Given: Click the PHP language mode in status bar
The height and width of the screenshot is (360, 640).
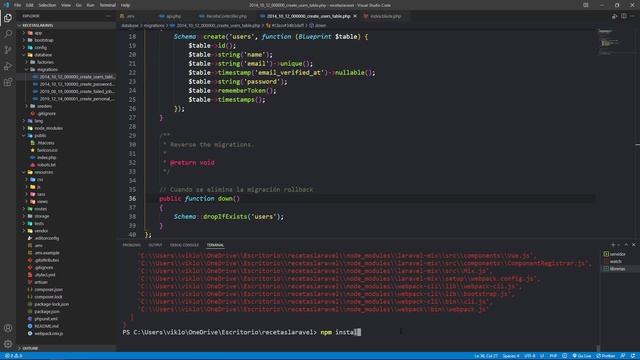Looking at the screenshot, I should click(x=553, y=356).
